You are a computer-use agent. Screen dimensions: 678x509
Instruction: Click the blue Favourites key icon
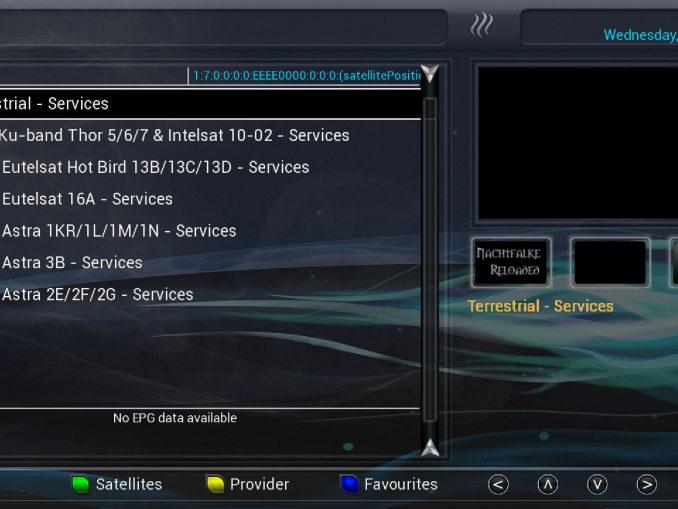pyautogui.click(x=349, y=484)
